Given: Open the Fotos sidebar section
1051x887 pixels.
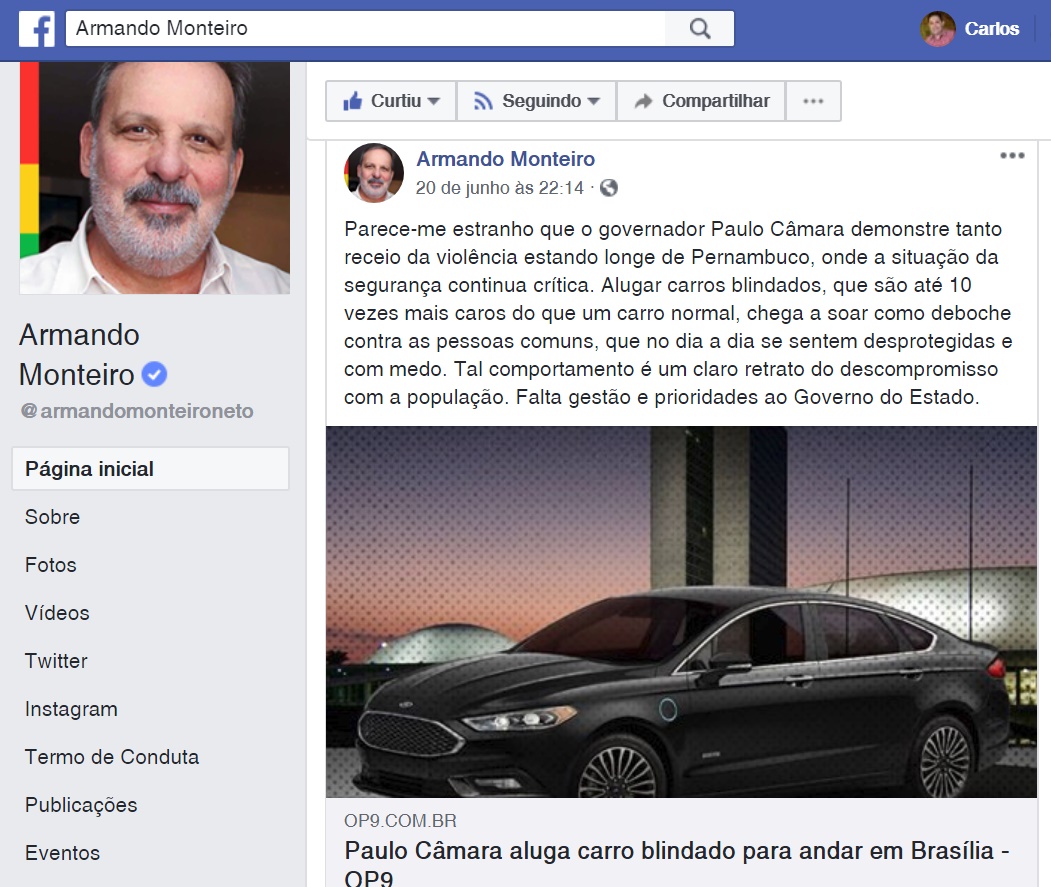Looking at the screenshot, I should [x=51, y=565].
